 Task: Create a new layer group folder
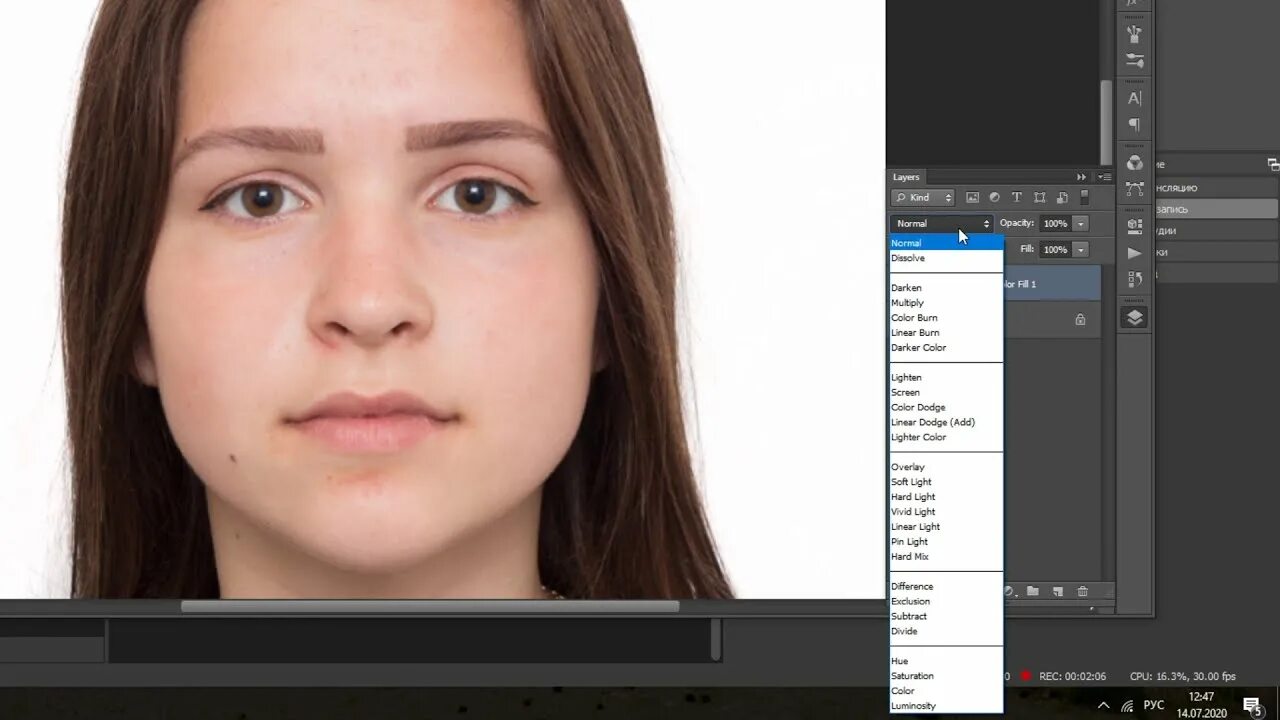tap(1033, 592)
